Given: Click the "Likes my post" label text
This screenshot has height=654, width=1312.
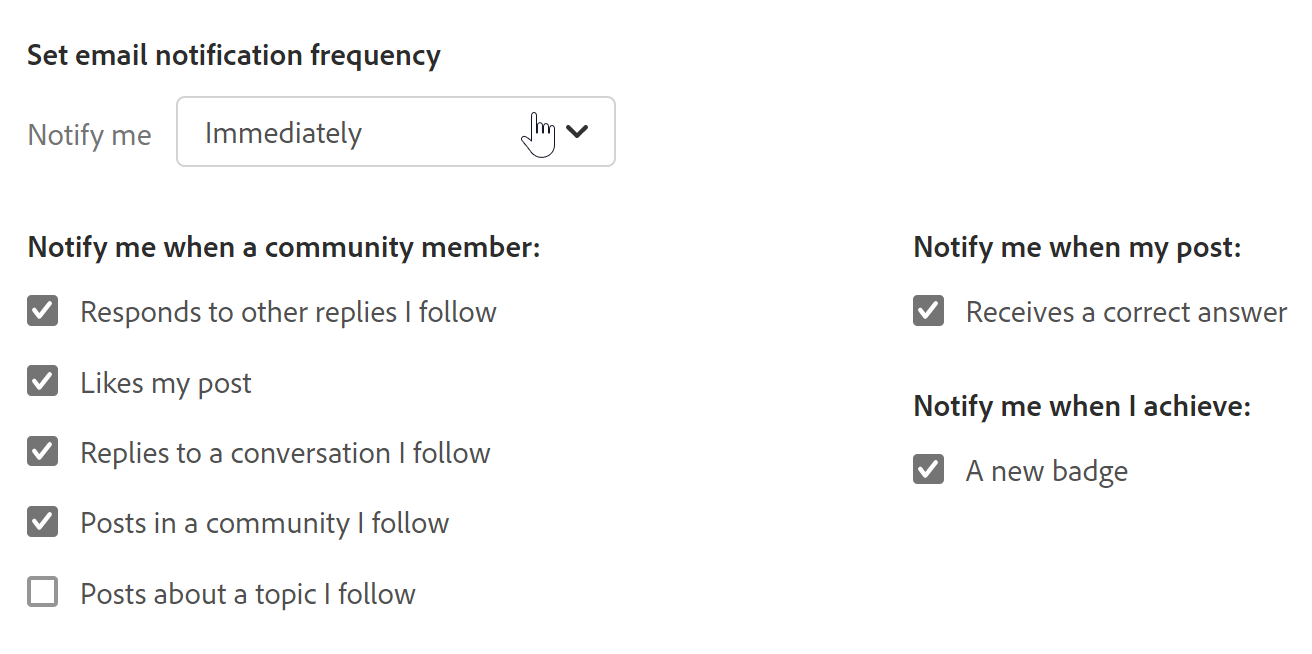Looking at the screenshot, I should (166, 383).
